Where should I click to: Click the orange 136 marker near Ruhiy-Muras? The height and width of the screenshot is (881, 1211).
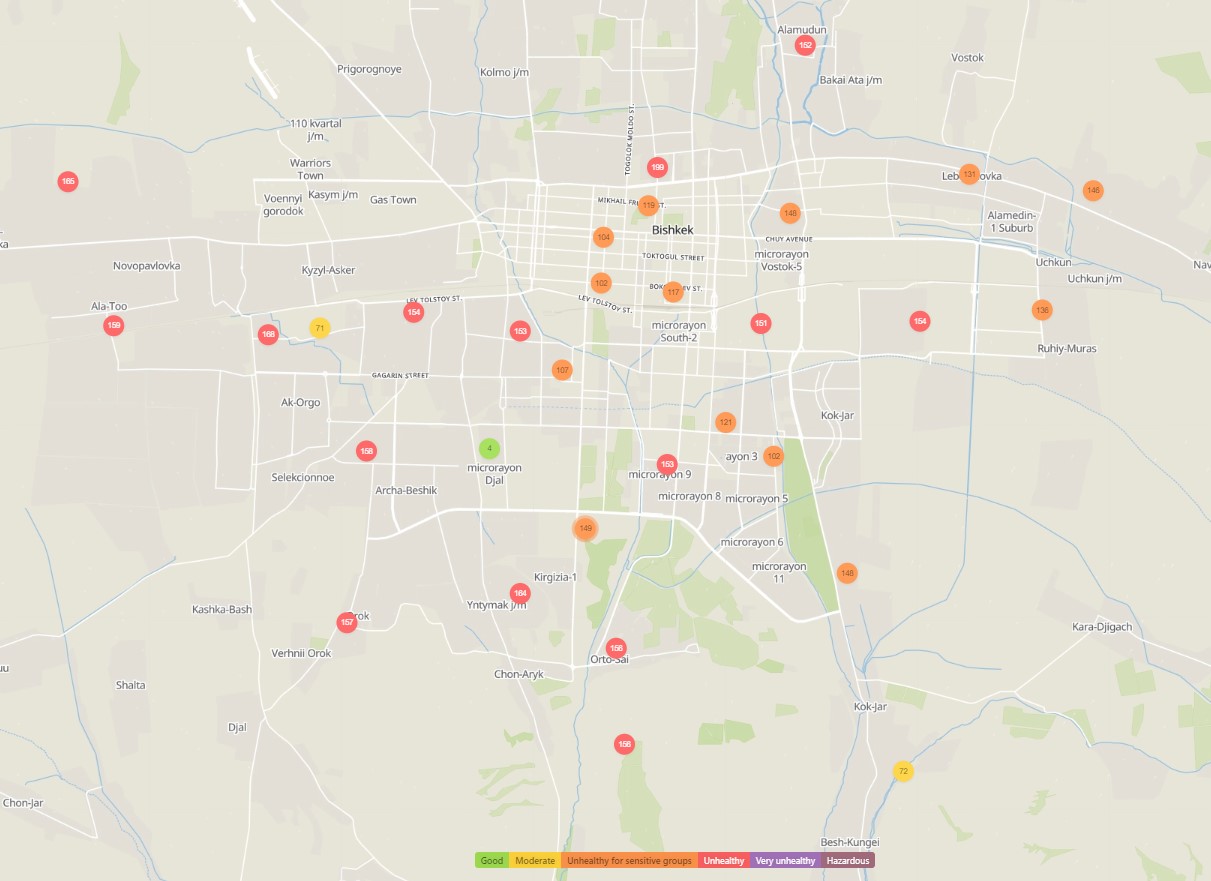point(1042,310)
